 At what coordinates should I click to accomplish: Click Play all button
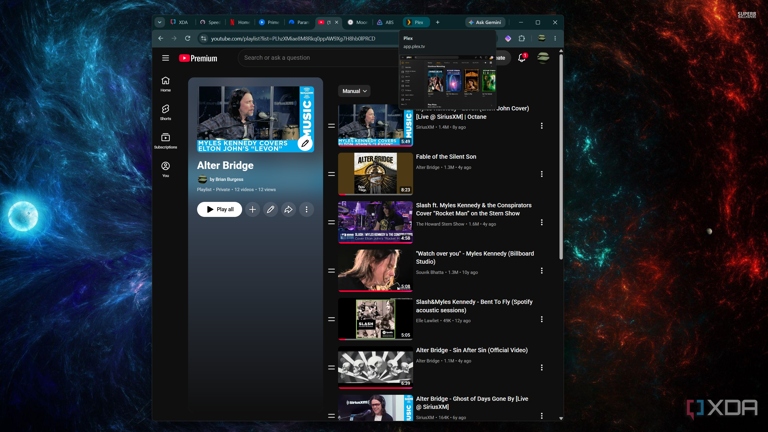click(219, 209)
